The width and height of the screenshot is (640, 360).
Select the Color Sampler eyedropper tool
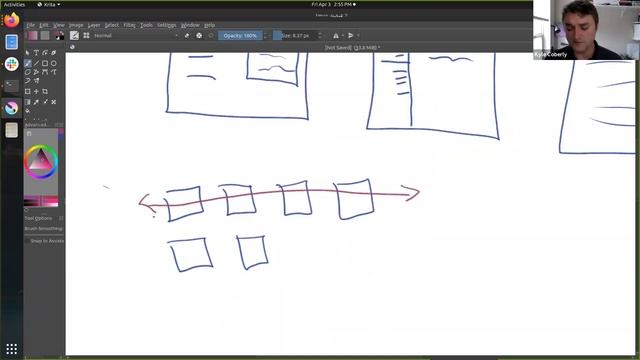36,102
